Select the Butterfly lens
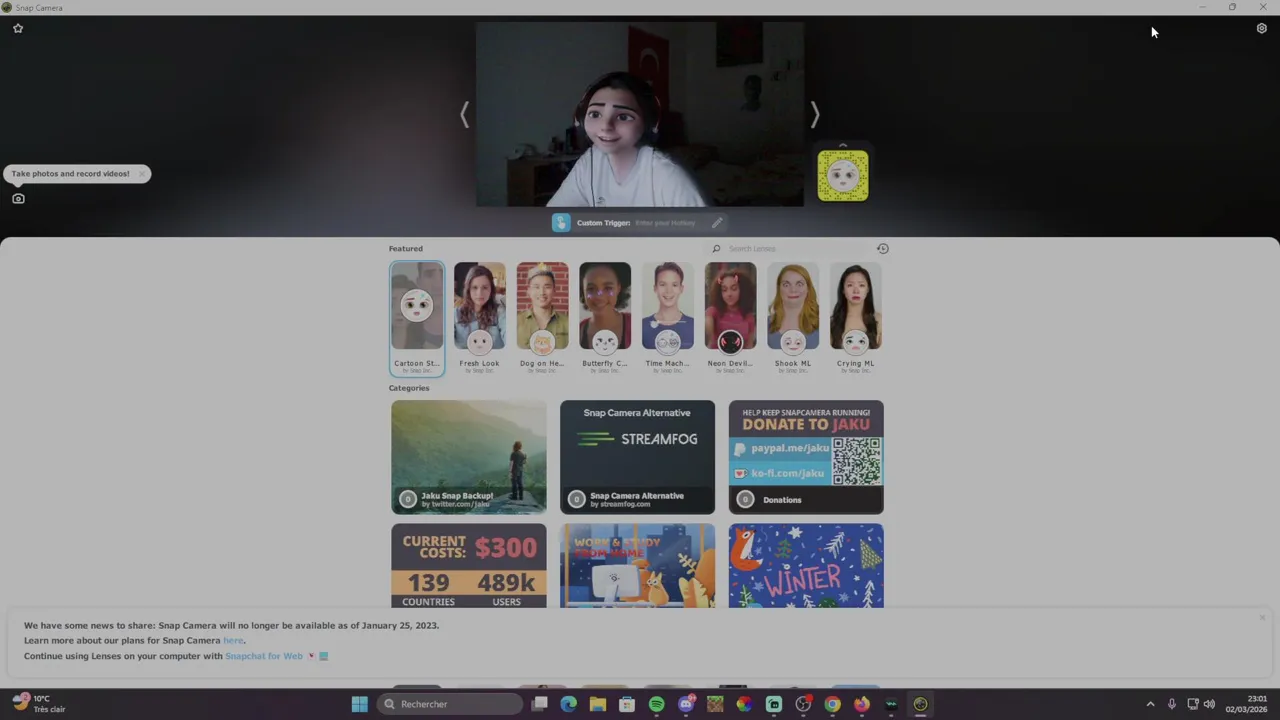Image resolution: width=1280 pixels, height=720 pixels. click(x=605, y=318)
